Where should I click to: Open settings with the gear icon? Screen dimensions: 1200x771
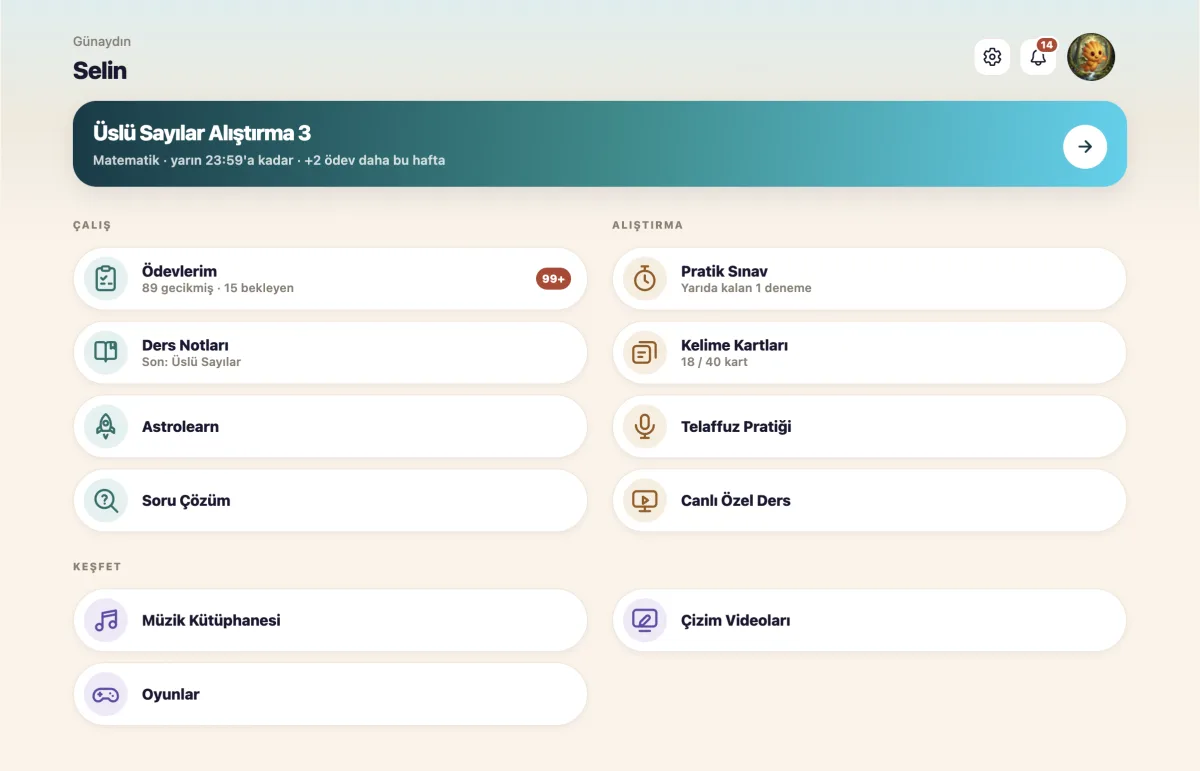[992, 57]
